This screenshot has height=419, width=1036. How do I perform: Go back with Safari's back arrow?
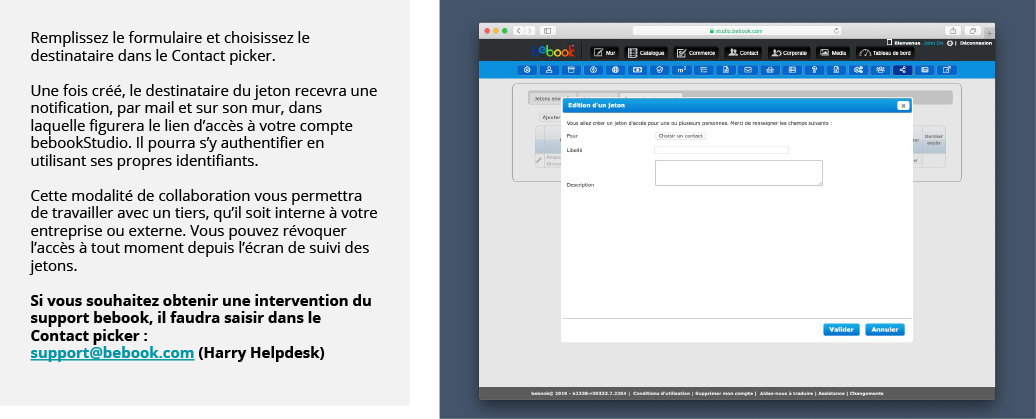[519, 31]
